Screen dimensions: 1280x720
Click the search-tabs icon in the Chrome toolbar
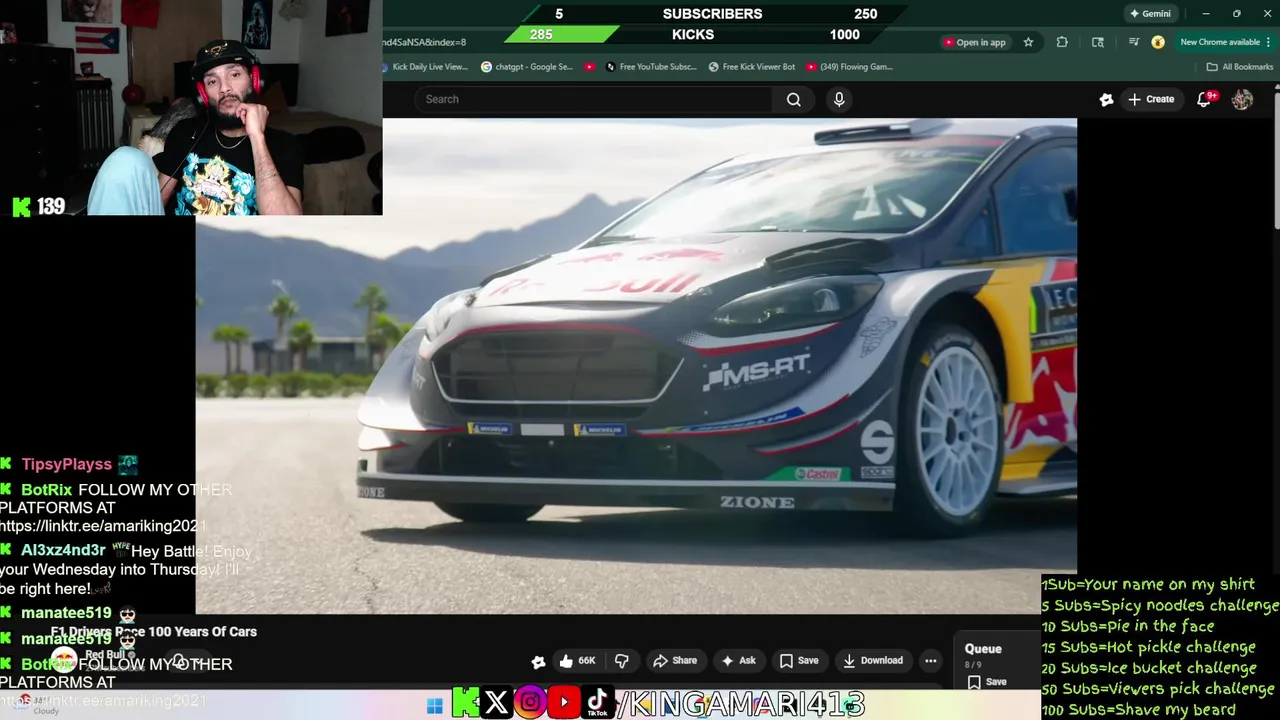click(x=1098, y=42)
